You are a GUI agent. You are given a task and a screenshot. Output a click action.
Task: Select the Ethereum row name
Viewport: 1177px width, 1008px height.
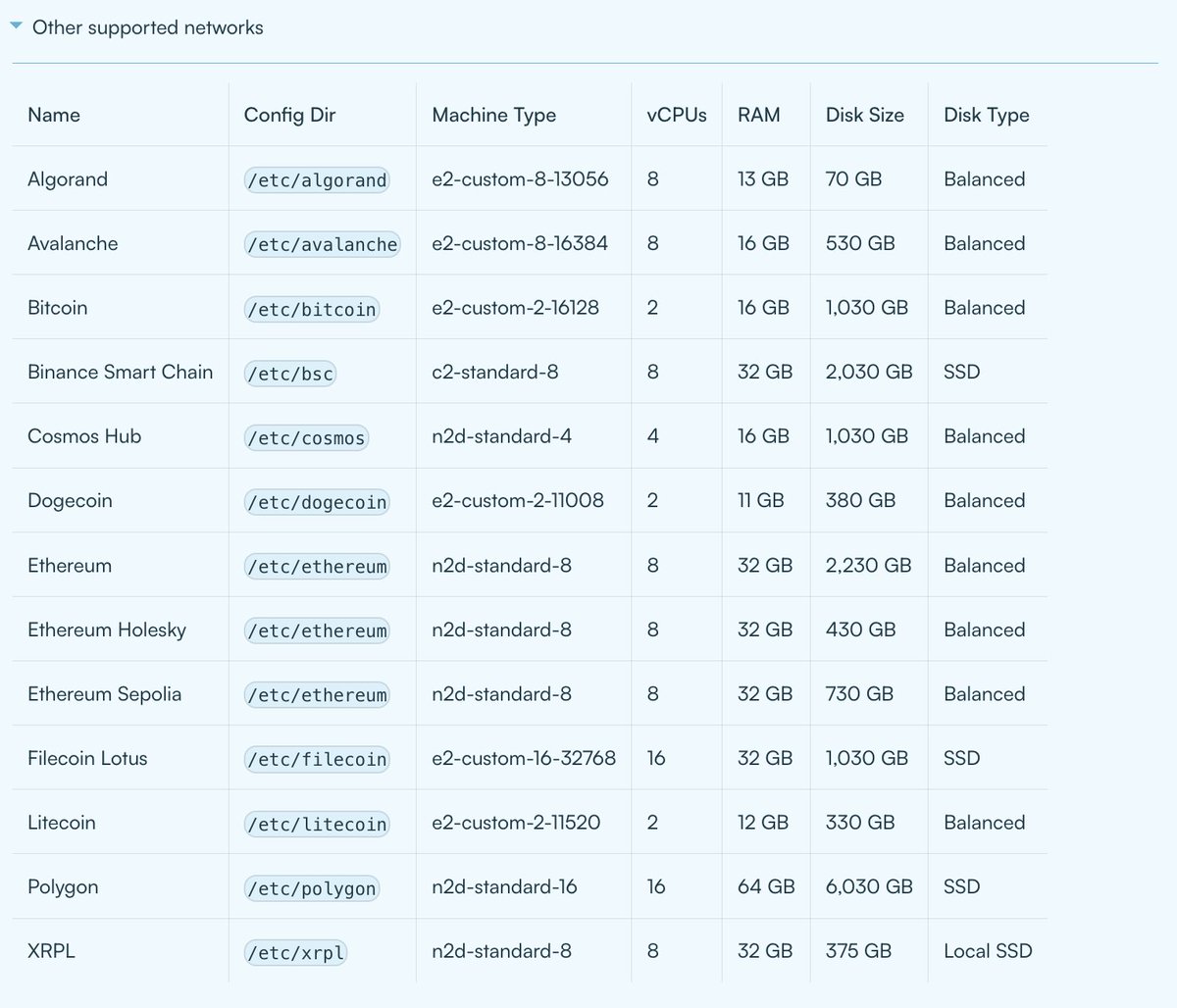(x=69, y=565)
